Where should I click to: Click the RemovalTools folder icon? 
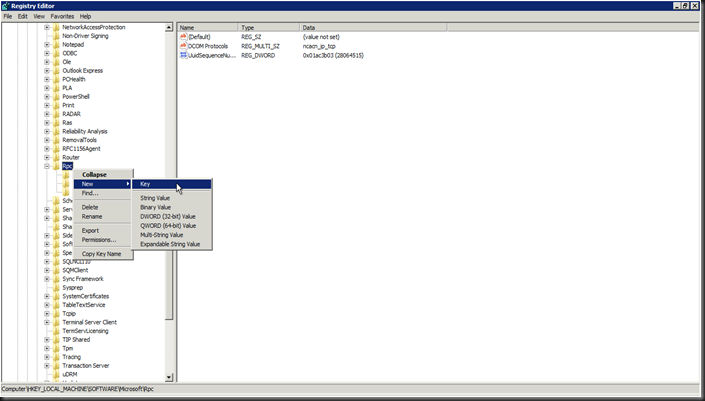(56, 140)
